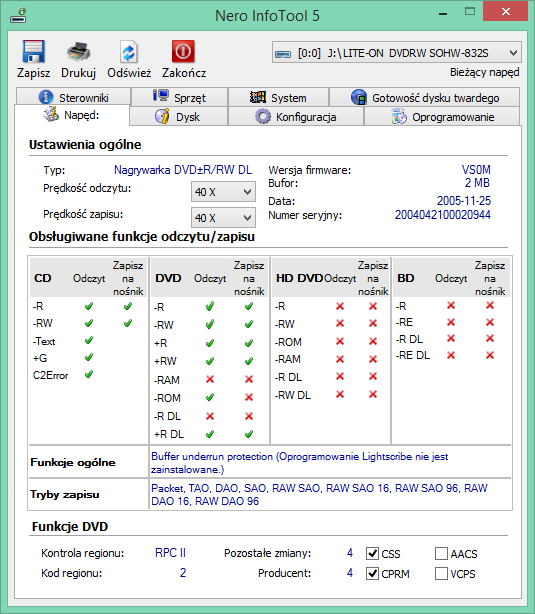Click the serial number 2004042100020944
The height and width of the screenshot is (614, 535).
click(x=443, y=215)
